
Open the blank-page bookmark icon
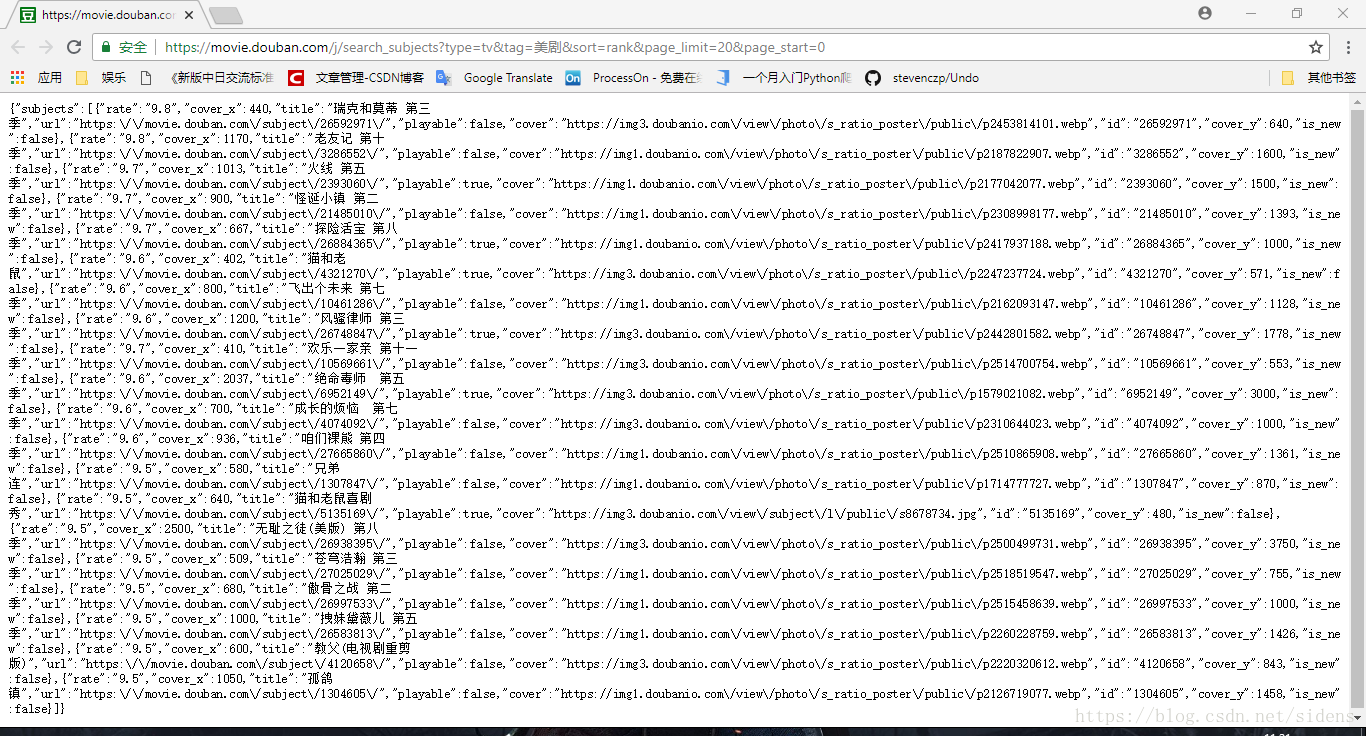(146, 77)
